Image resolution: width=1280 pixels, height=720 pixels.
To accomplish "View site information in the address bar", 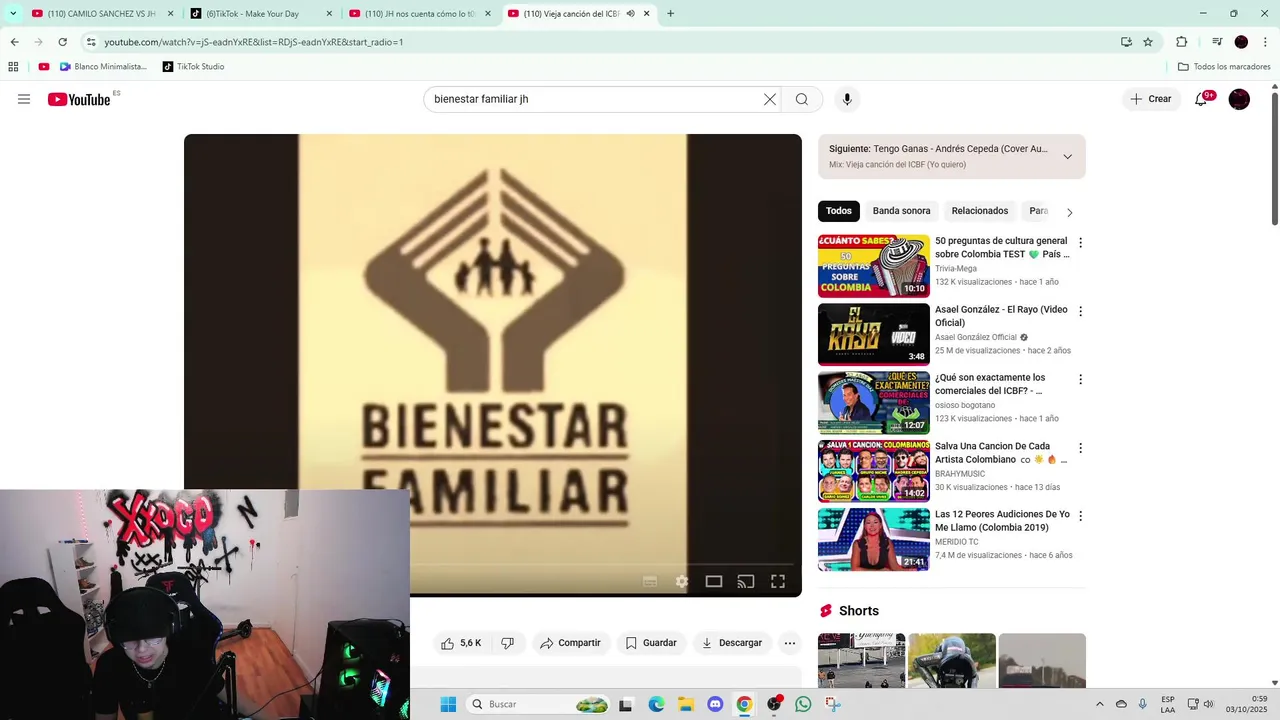I will [x=91, y=42].
